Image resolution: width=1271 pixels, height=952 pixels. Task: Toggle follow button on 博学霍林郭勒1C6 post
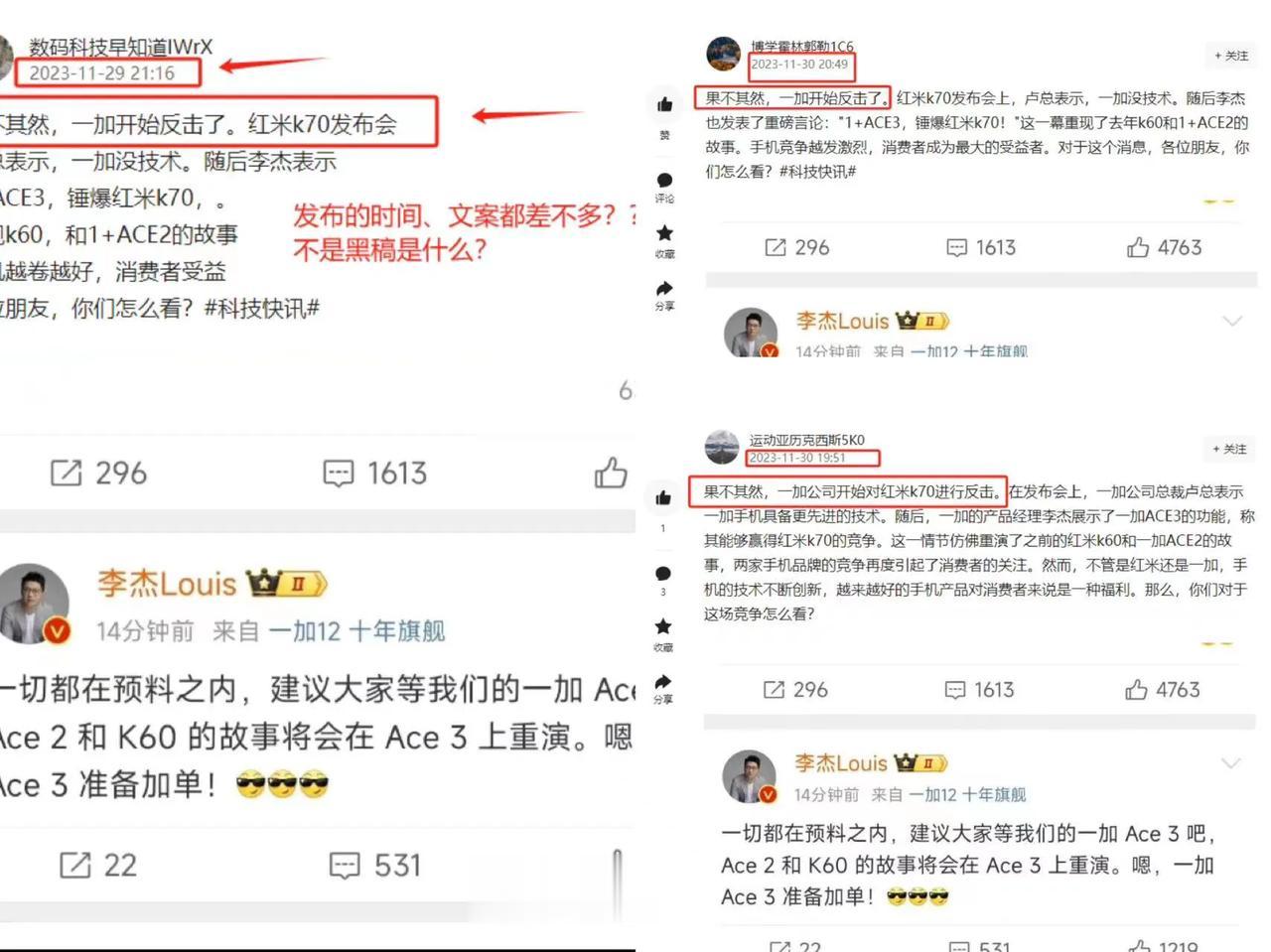click(x=1231, y=56)
